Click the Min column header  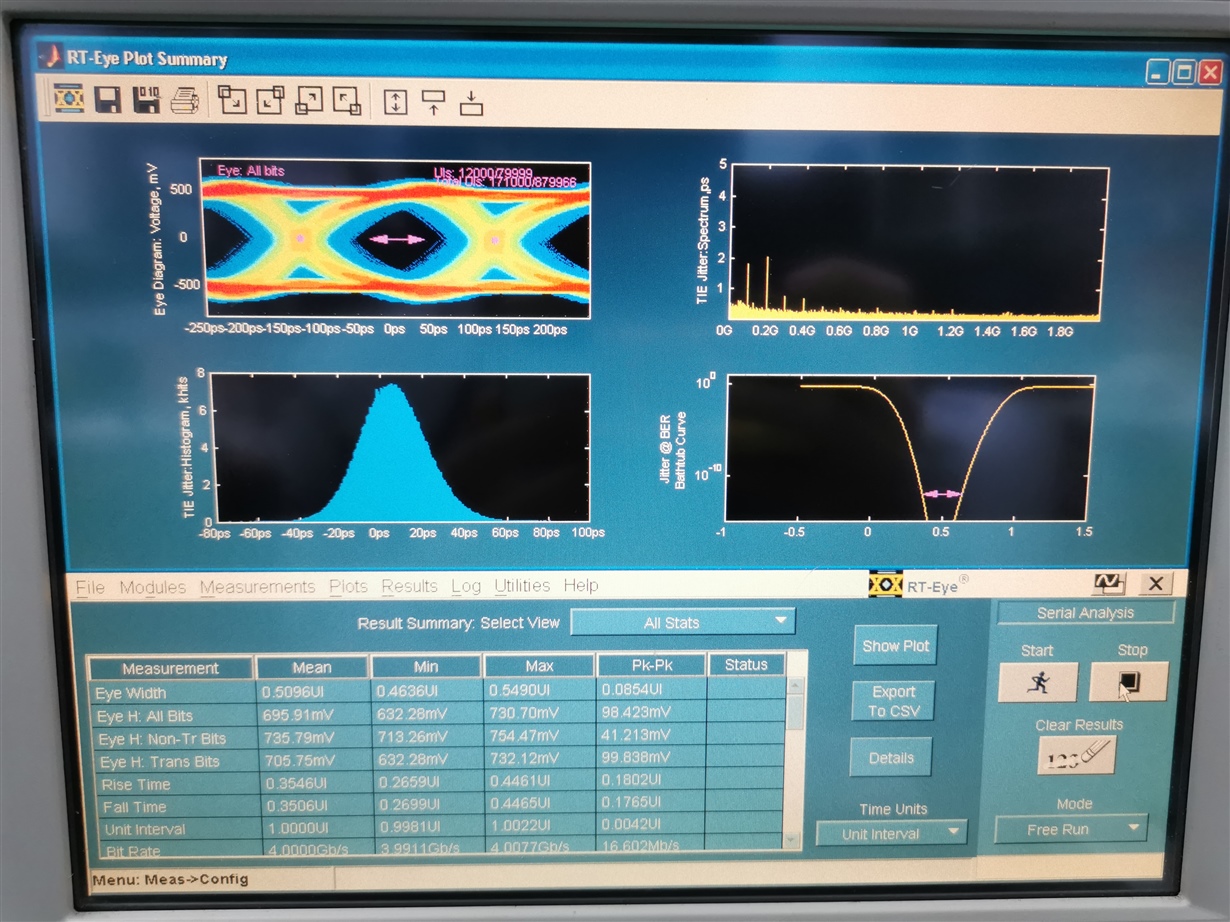pyautogui.click(x=426, y=666)
